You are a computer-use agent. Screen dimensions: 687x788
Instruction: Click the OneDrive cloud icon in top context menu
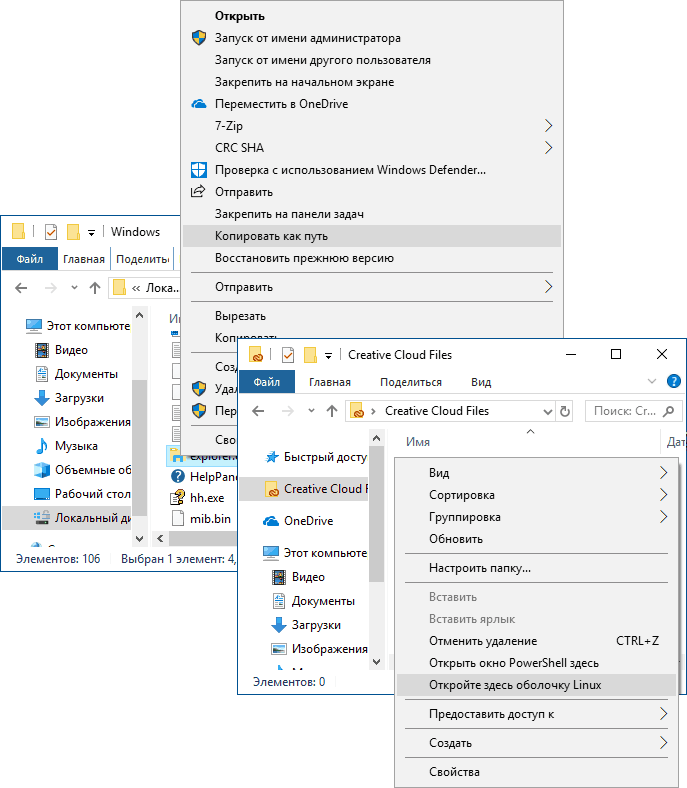[x=199, y=104]
